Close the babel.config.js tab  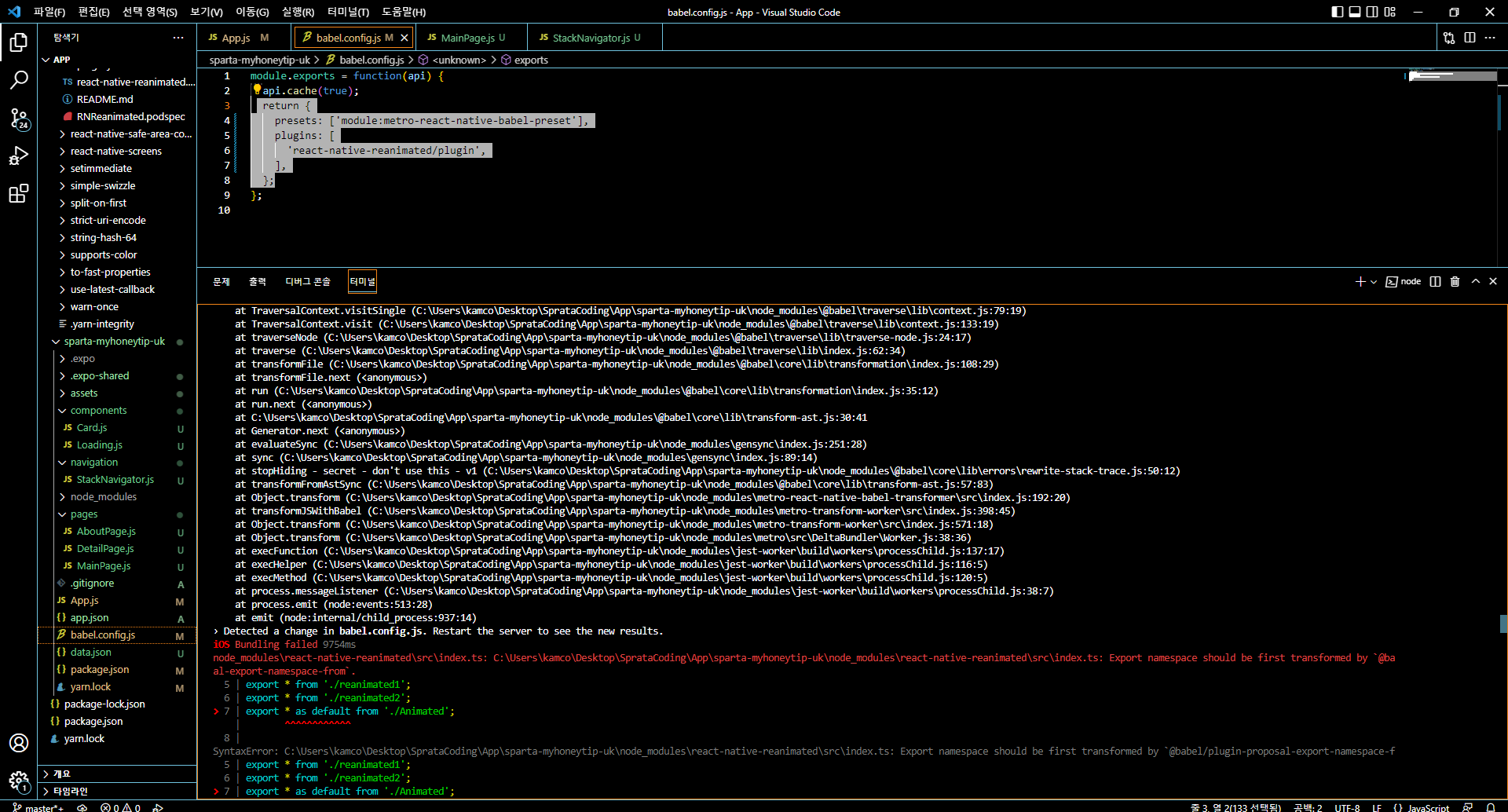404,38
